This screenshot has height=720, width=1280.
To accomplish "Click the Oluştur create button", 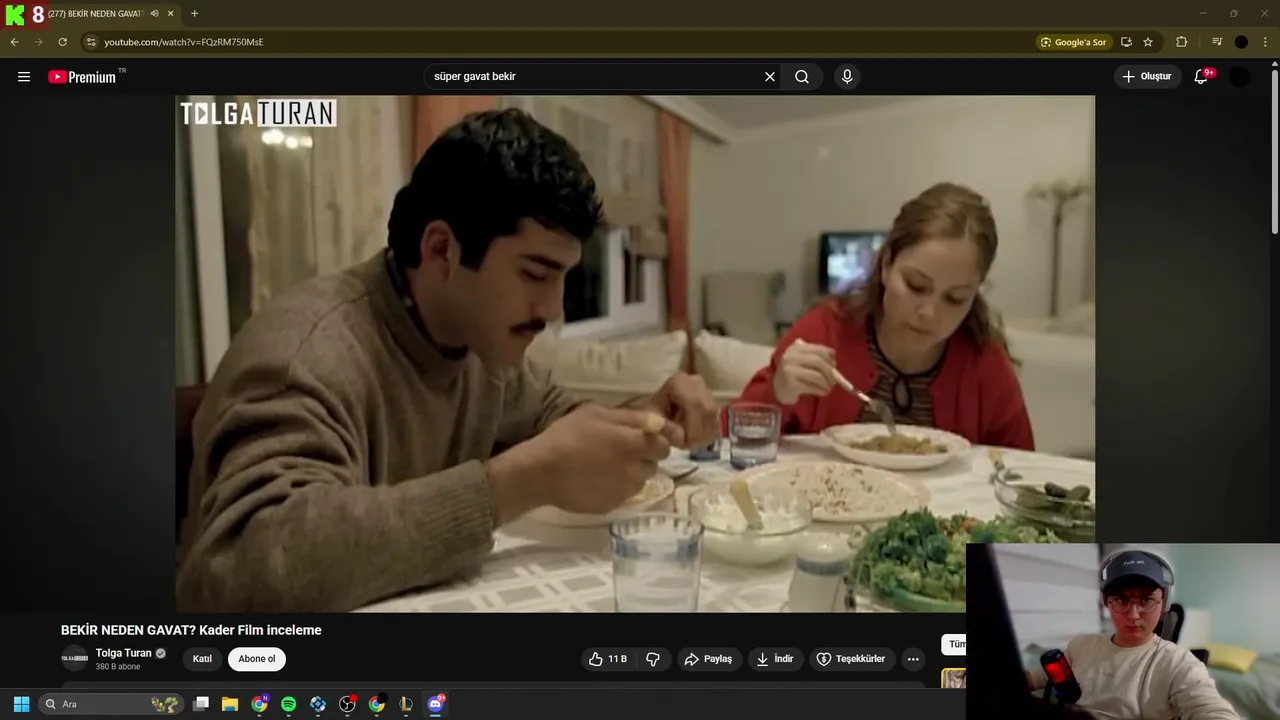I will tap(1148, 77).
